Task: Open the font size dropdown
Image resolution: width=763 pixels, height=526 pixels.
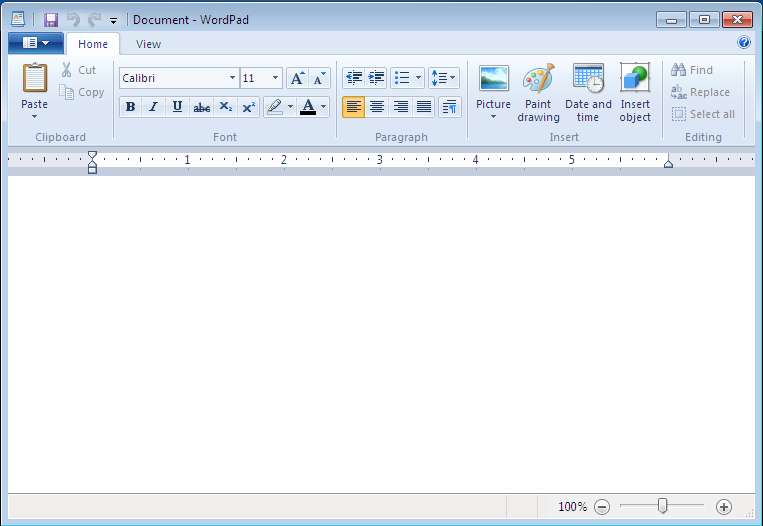Action: (x=276, y=78)
